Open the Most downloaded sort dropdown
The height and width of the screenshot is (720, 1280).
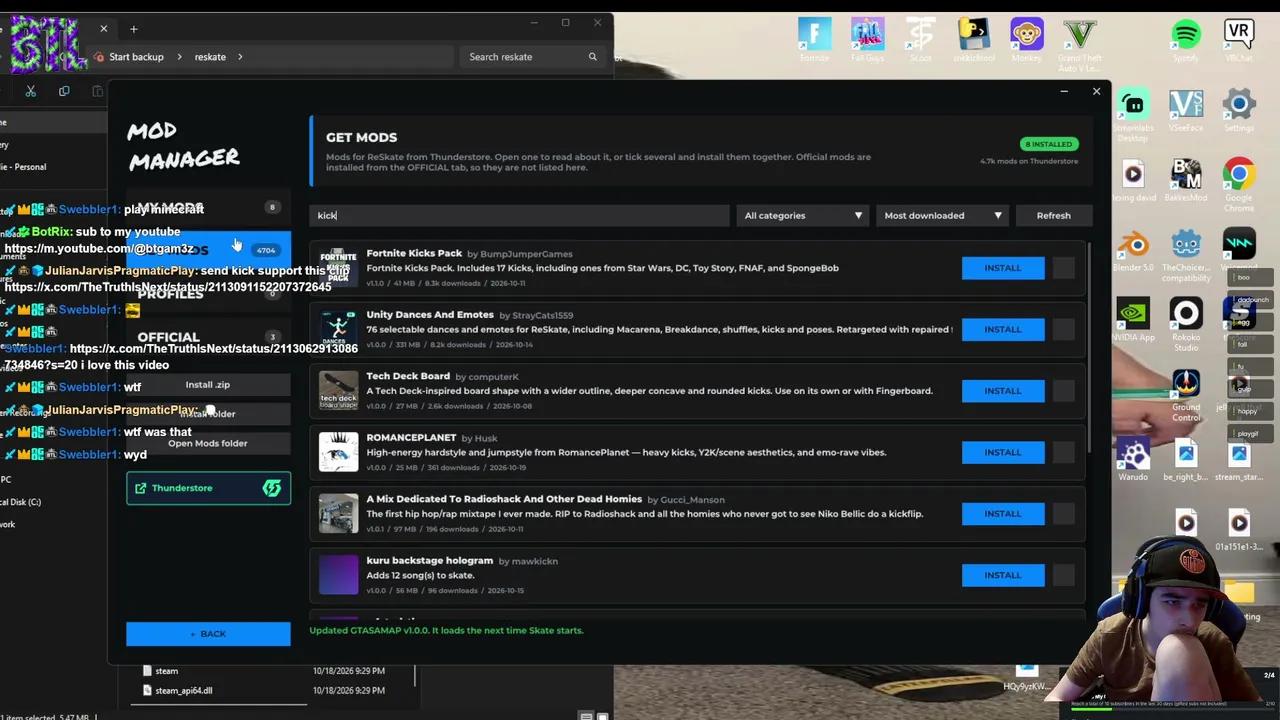942,215
